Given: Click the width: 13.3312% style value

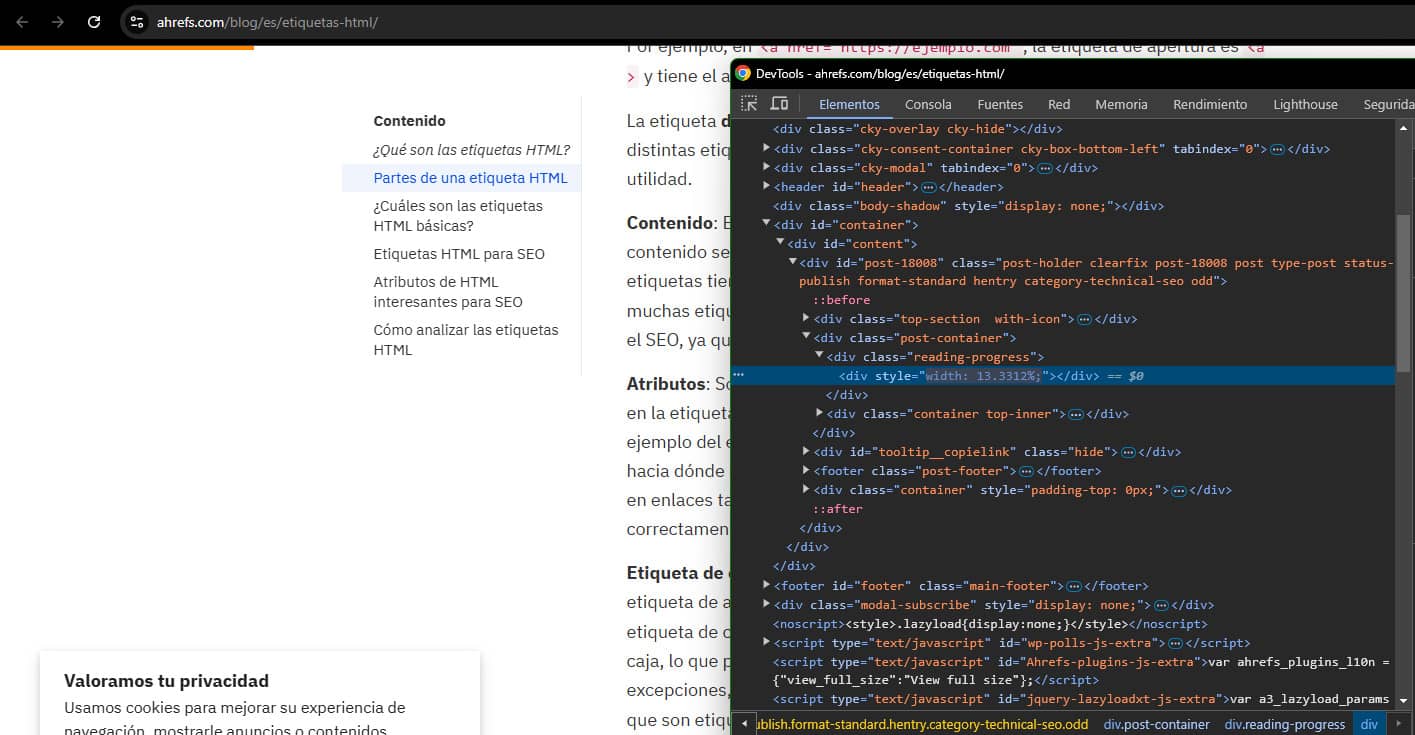Looking at the screenshot, I should [x=983, y=376].
